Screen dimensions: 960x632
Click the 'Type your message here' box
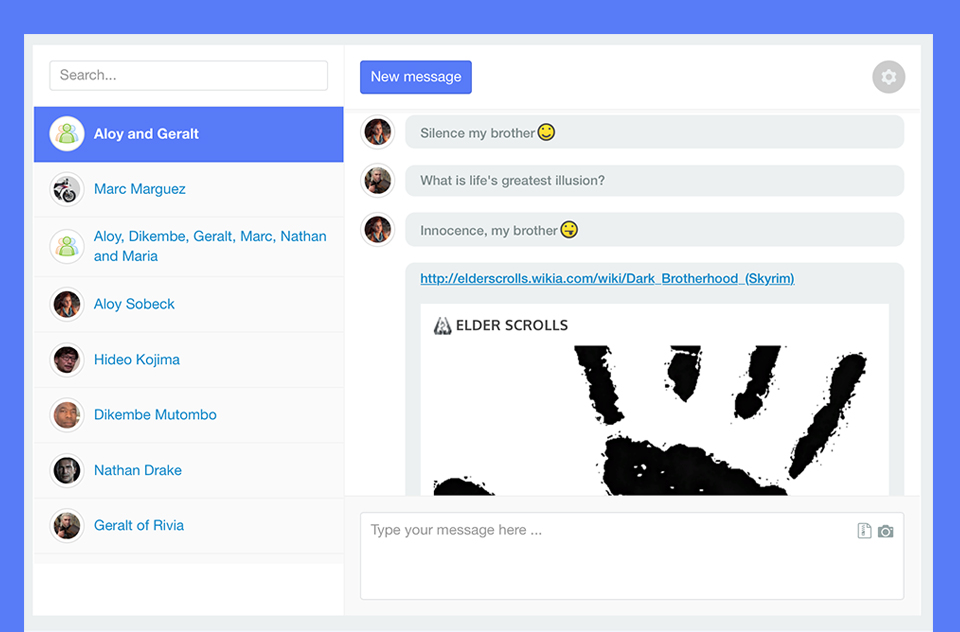coord(632,556)
